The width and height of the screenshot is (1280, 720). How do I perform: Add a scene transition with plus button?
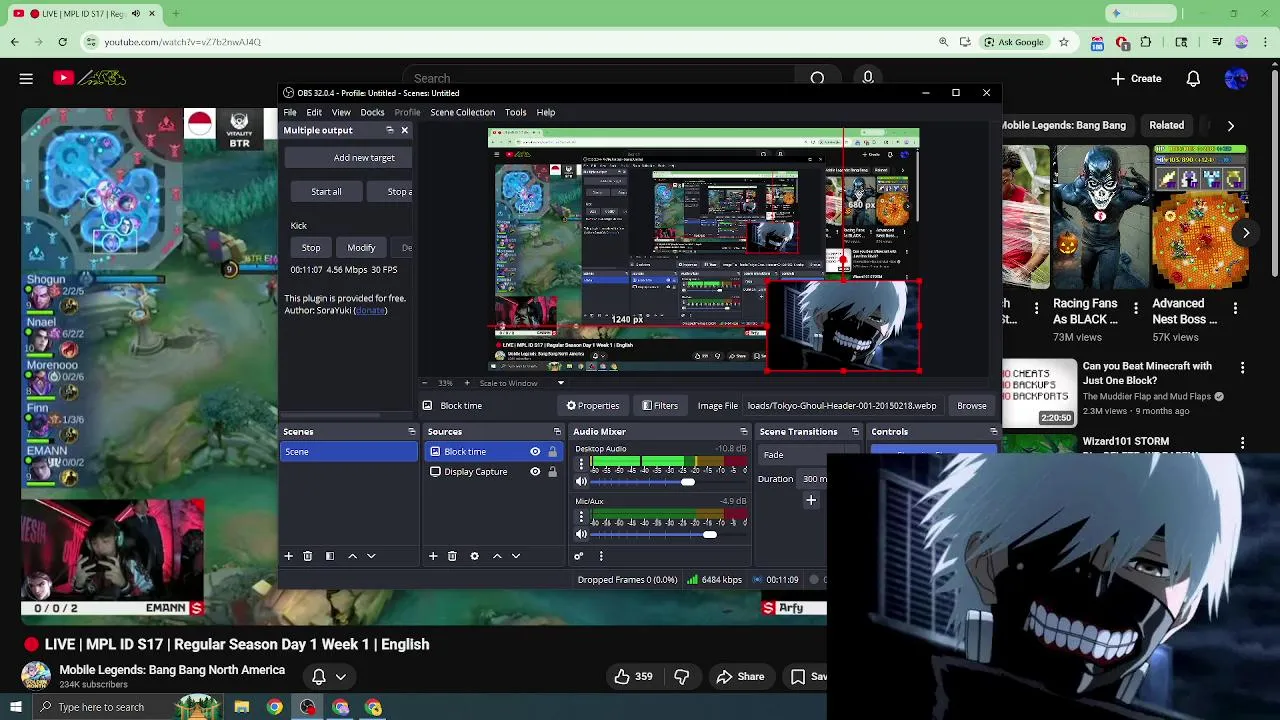[x=811, y=499]
